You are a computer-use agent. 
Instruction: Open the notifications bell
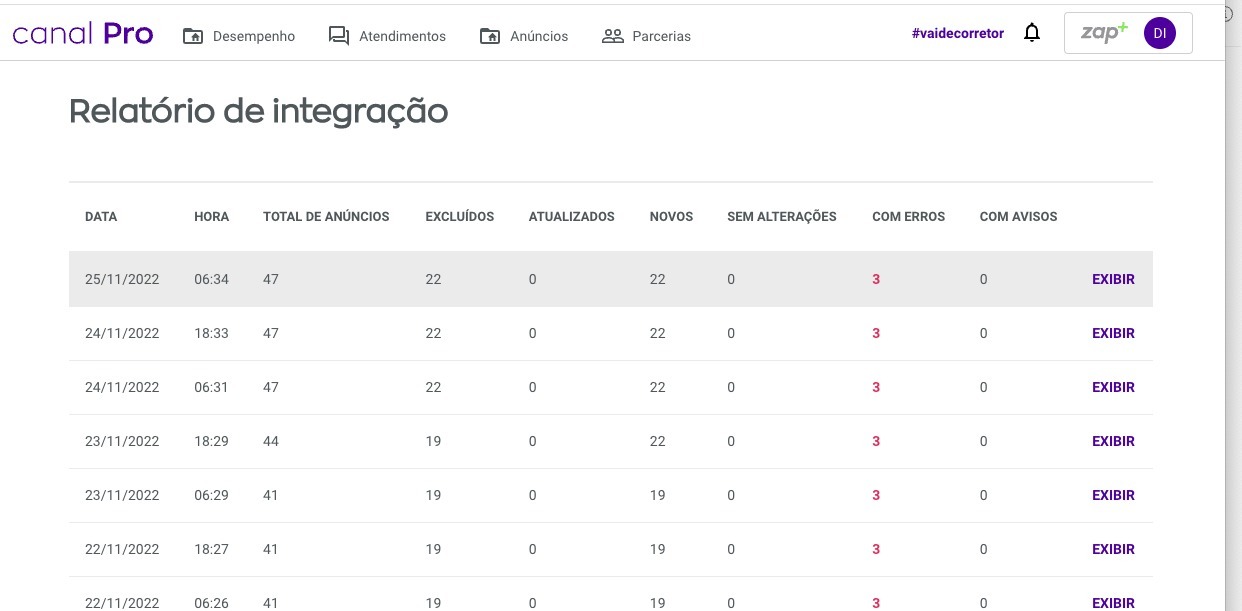1032,33
